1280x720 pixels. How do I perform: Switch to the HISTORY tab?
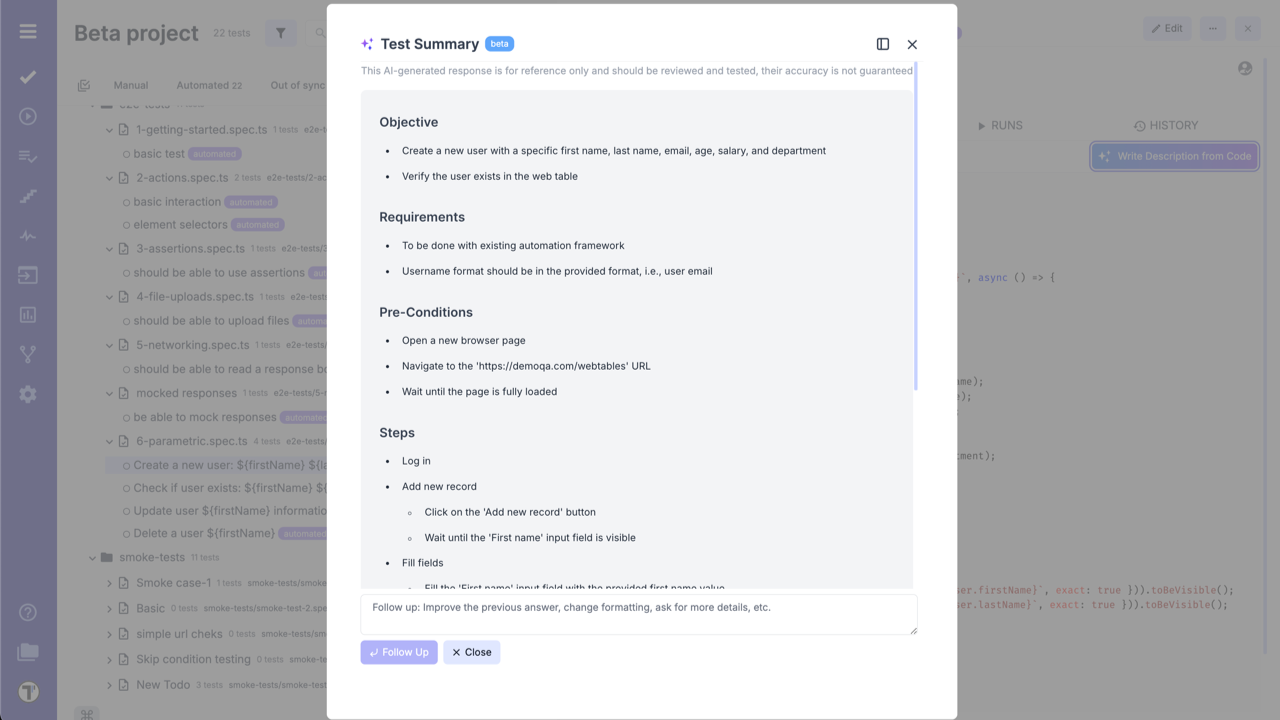click(x=1166, y=126)
